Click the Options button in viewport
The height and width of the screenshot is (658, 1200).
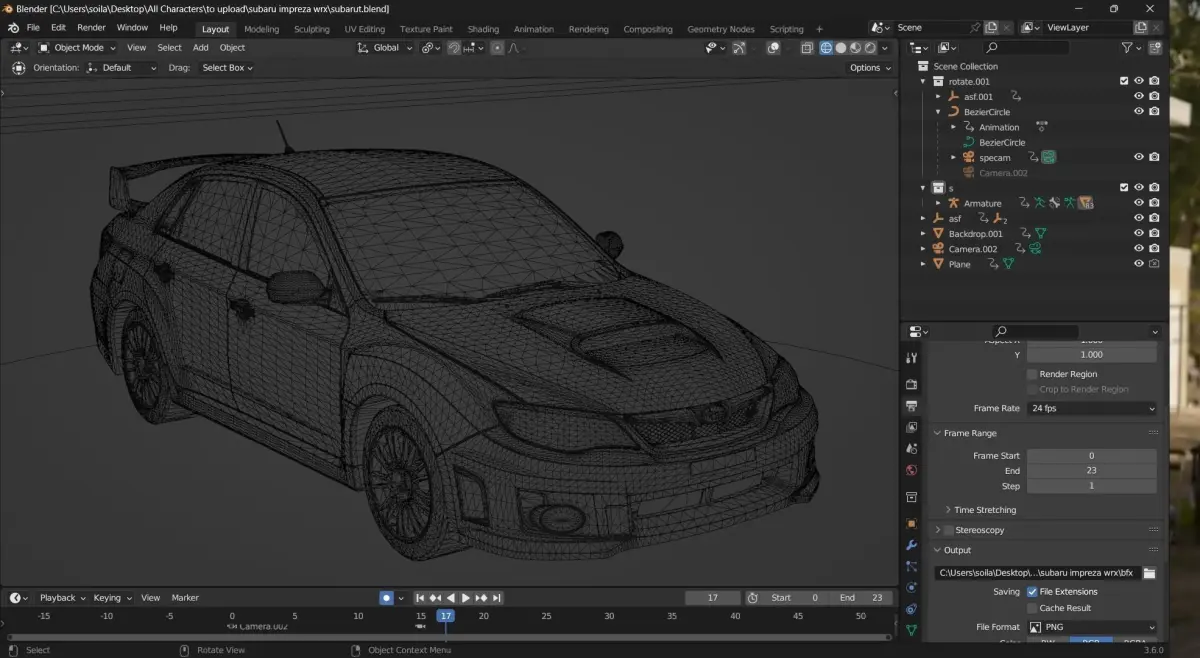(x=869, y=68)
